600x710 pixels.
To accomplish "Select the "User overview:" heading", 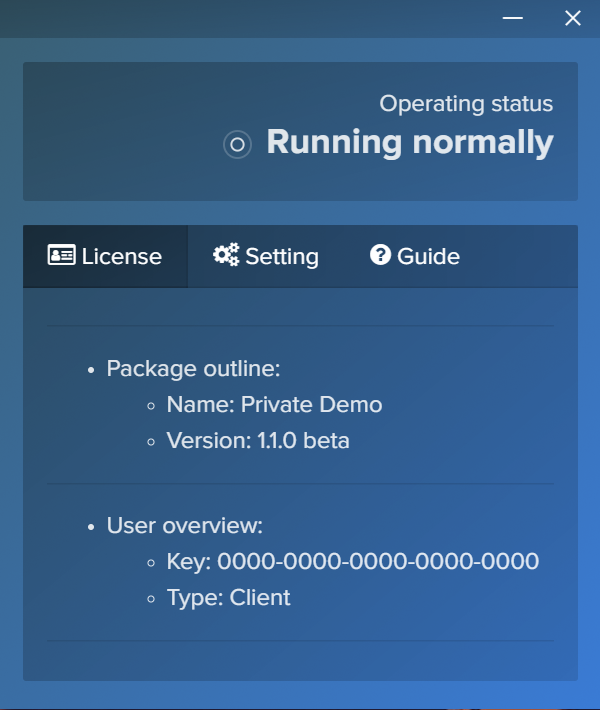I will click(x=184, y=526).
